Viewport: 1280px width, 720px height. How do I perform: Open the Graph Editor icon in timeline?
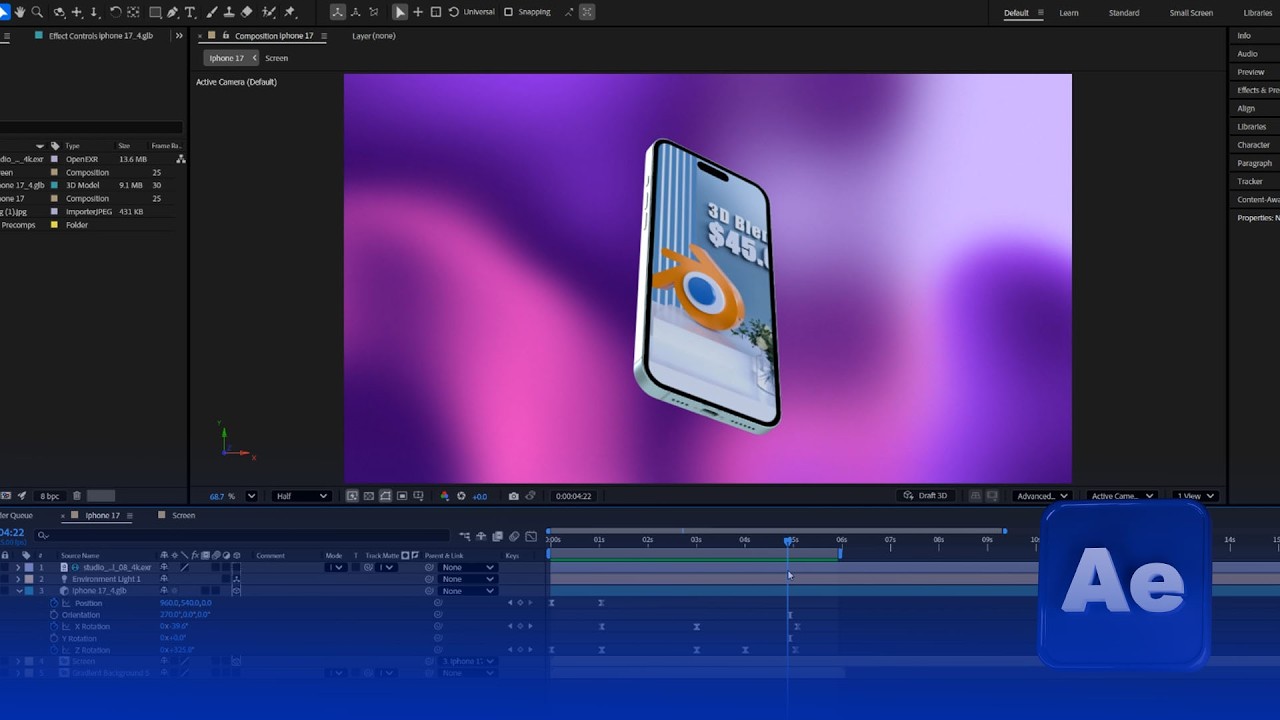point(531,537)
